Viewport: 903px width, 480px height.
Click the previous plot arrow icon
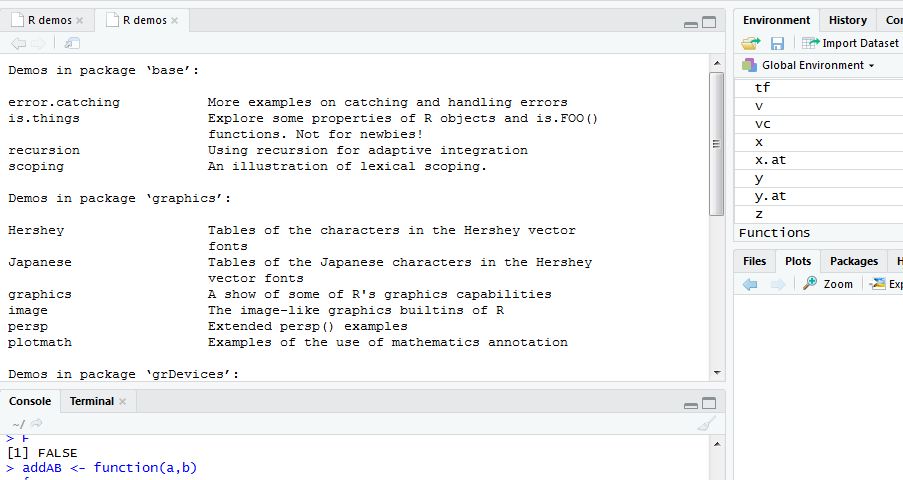750,284
